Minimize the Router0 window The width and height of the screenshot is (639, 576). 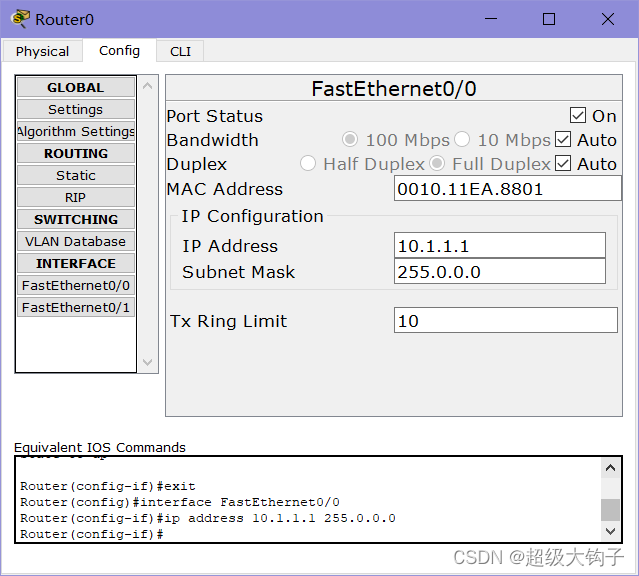pos(491,19)
